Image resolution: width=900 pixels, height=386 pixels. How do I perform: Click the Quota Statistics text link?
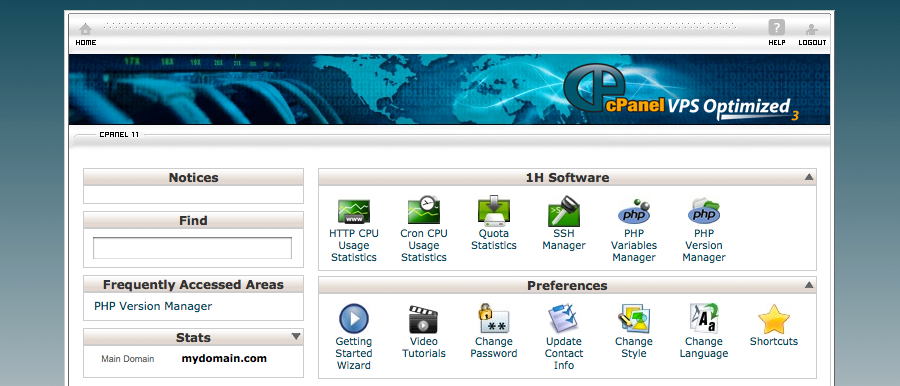click(x=494, y=240)
